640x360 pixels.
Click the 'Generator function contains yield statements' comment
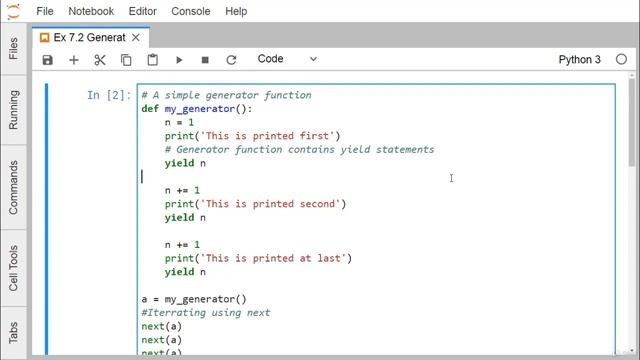coord(299,149)
